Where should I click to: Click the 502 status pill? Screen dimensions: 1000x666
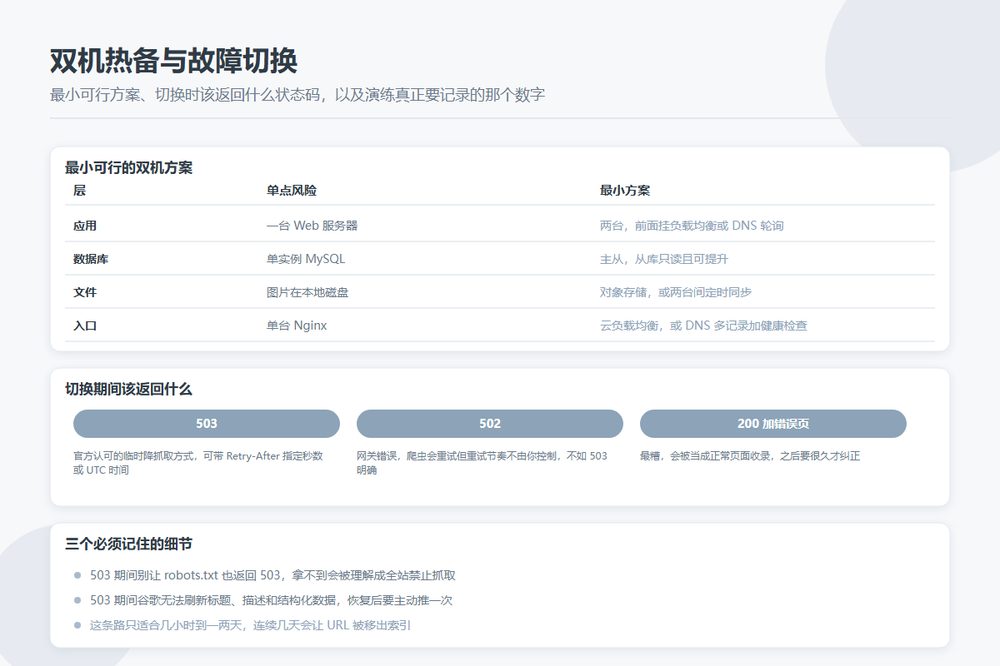point(489,424)
